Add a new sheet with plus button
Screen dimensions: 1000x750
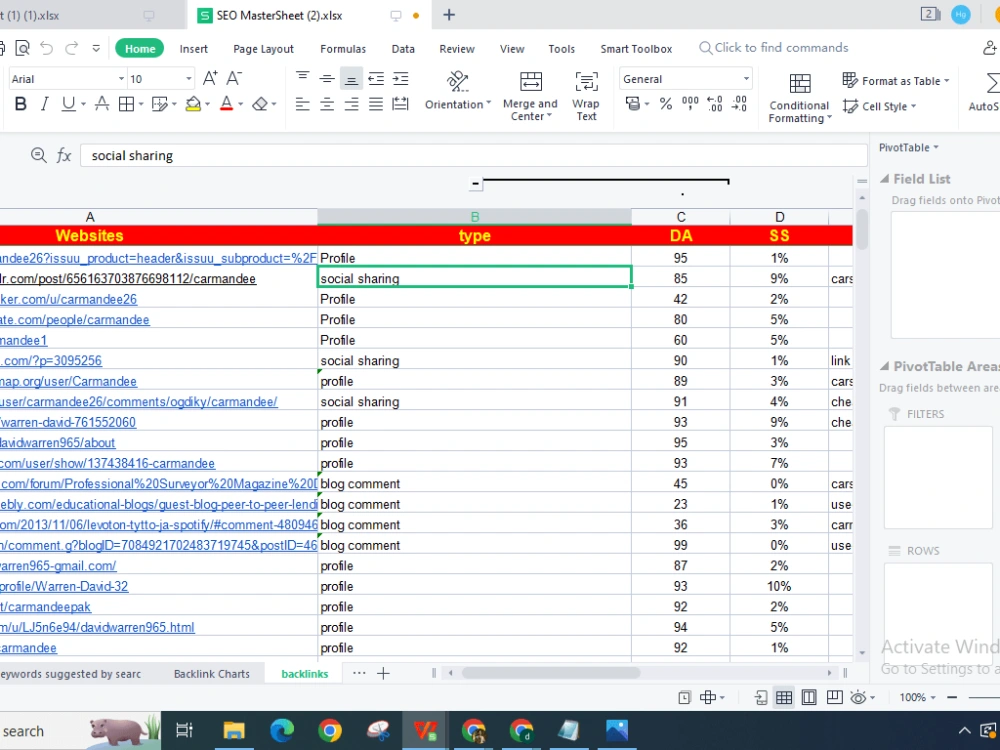coord(383,673)
